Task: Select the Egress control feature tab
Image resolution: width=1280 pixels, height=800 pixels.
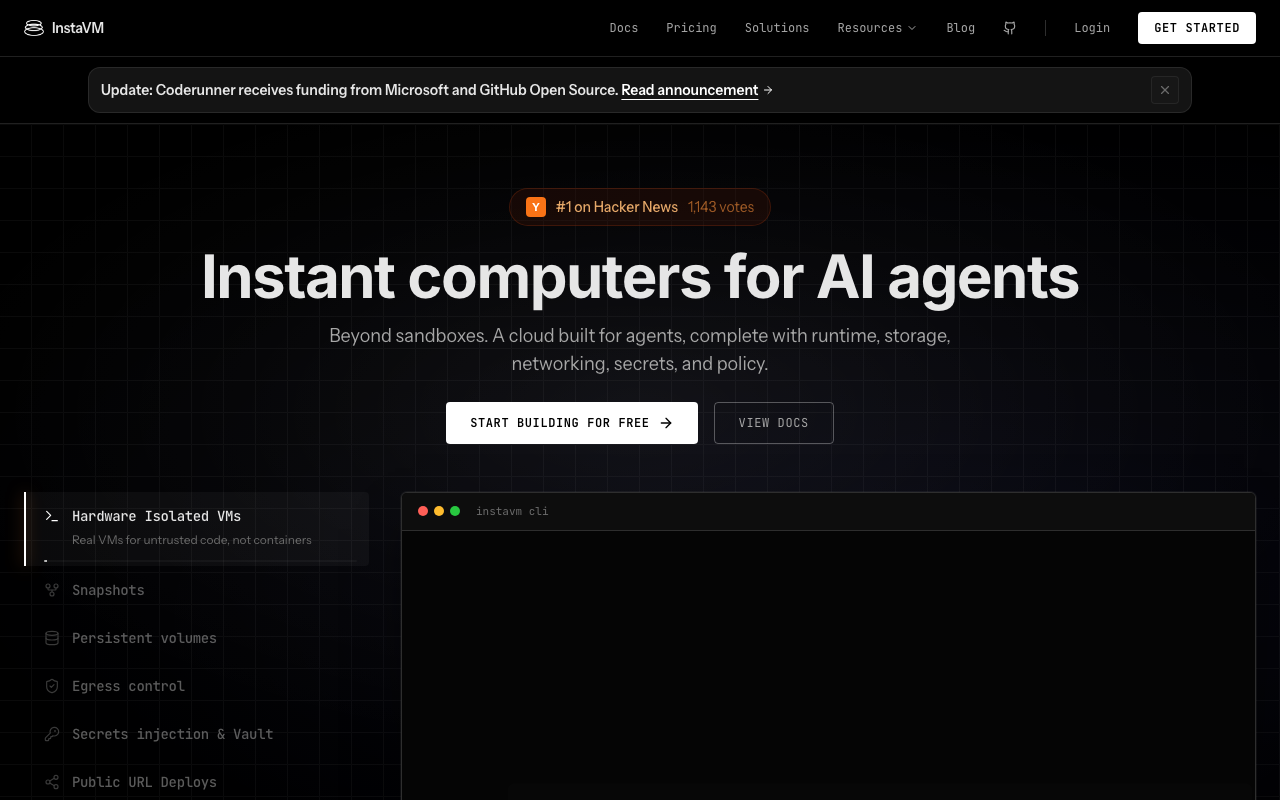Action: pyautogui.click(x=197, y=686)
